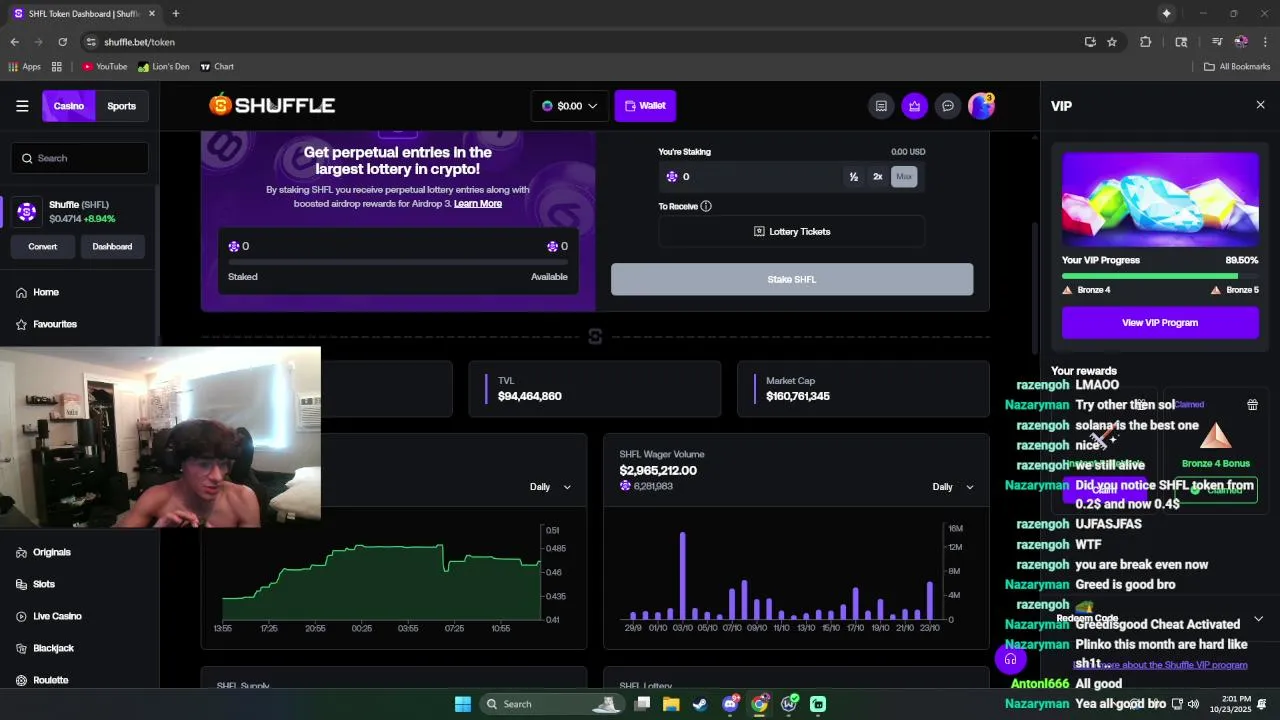Click the Lottery Tickets field
Viewport: 1280px width, 720px height.
(792, 232)
